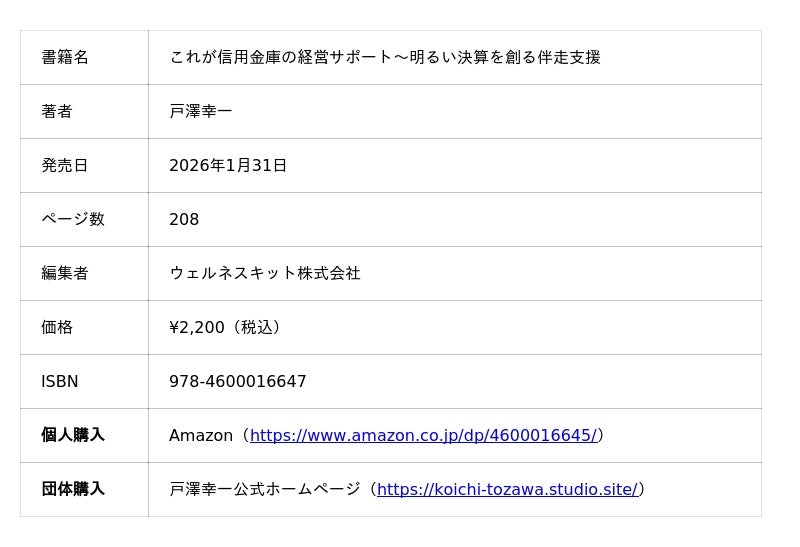Click the page count value 208
Viewport: 800px width, 547px height.
click(x=184, y=219)
